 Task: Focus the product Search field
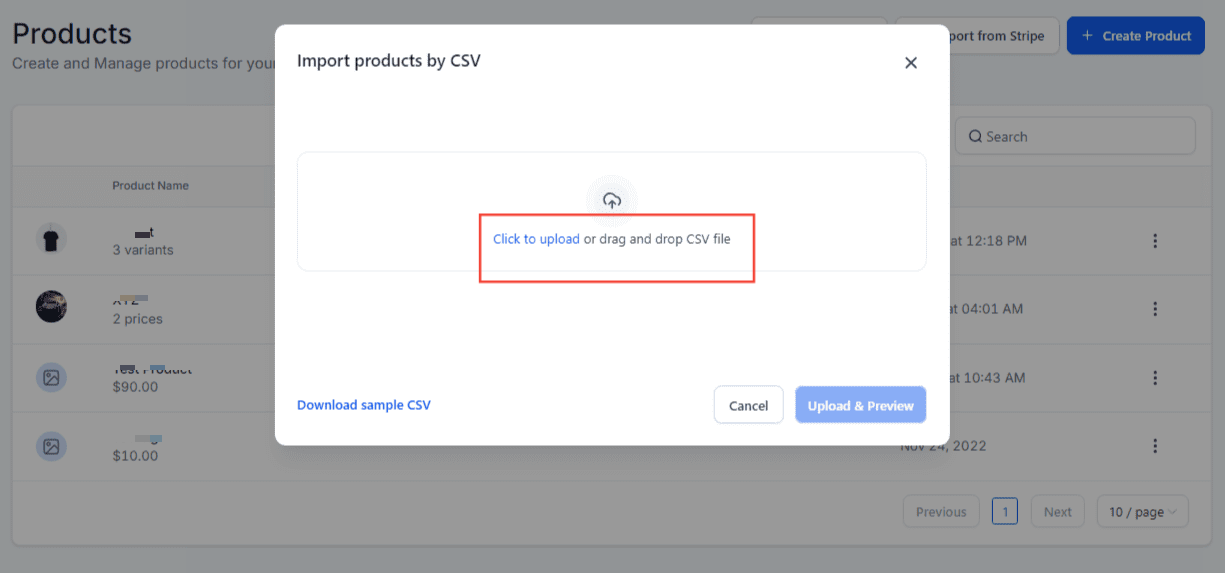click(x=1075, y=136)
